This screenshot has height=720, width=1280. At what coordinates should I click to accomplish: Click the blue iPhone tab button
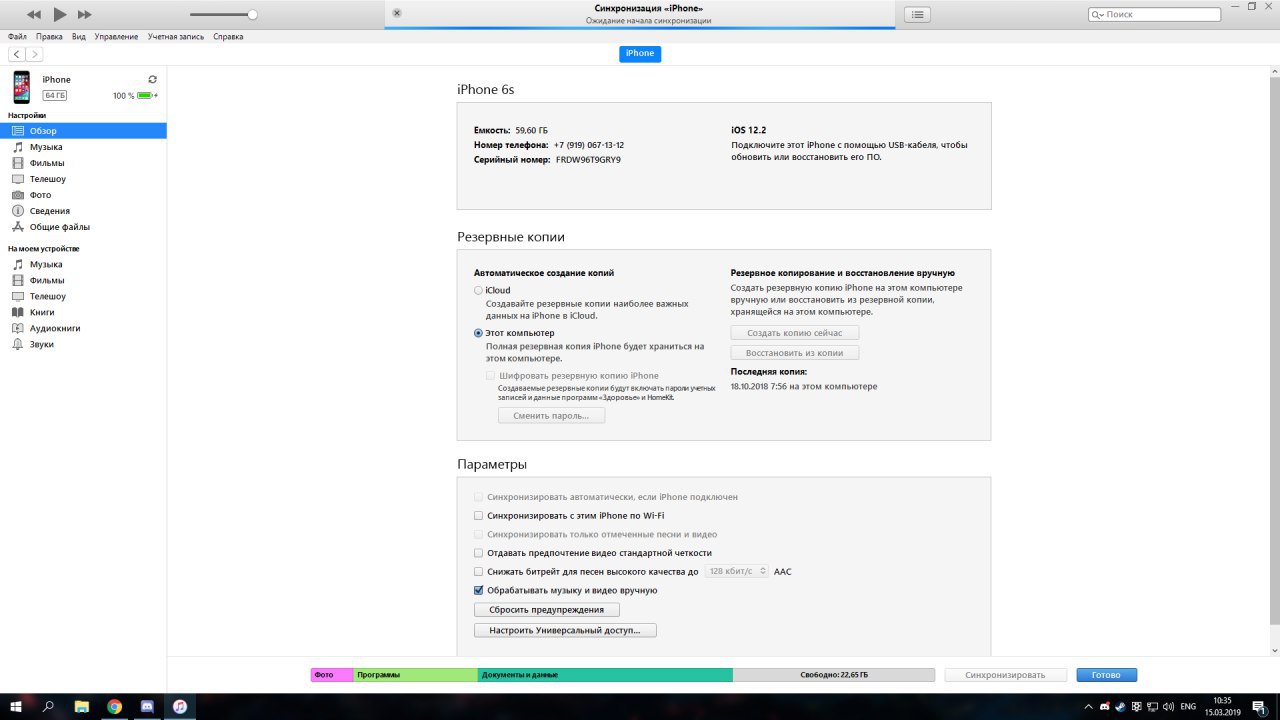(x=640, y=54)
